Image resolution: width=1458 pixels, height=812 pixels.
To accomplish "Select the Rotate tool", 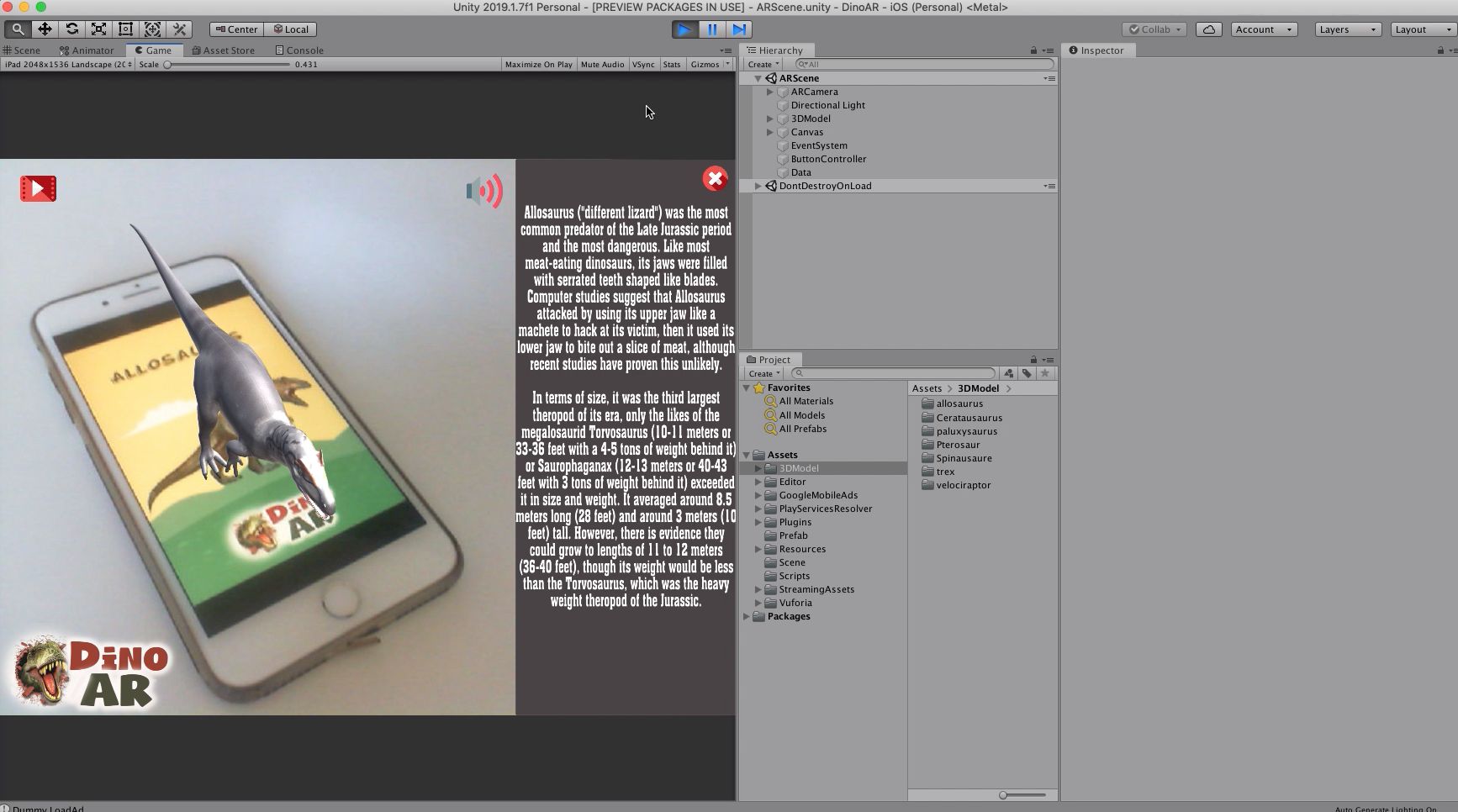I will (71, 29).
